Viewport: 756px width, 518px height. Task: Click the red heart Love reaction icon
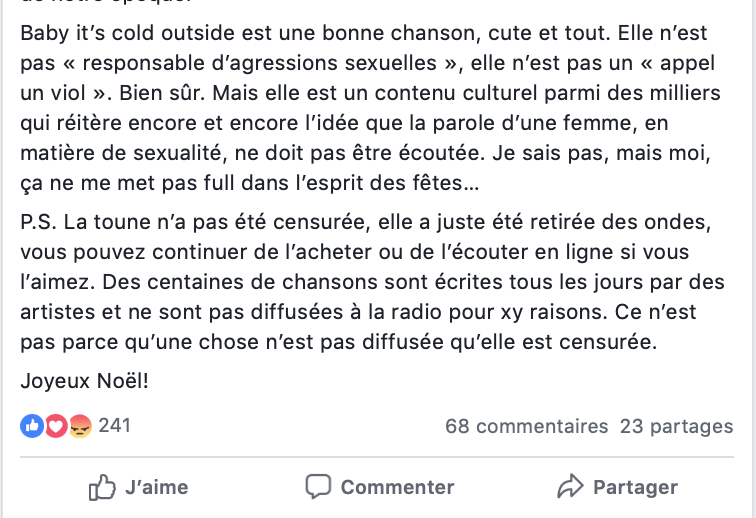point(56,426)
